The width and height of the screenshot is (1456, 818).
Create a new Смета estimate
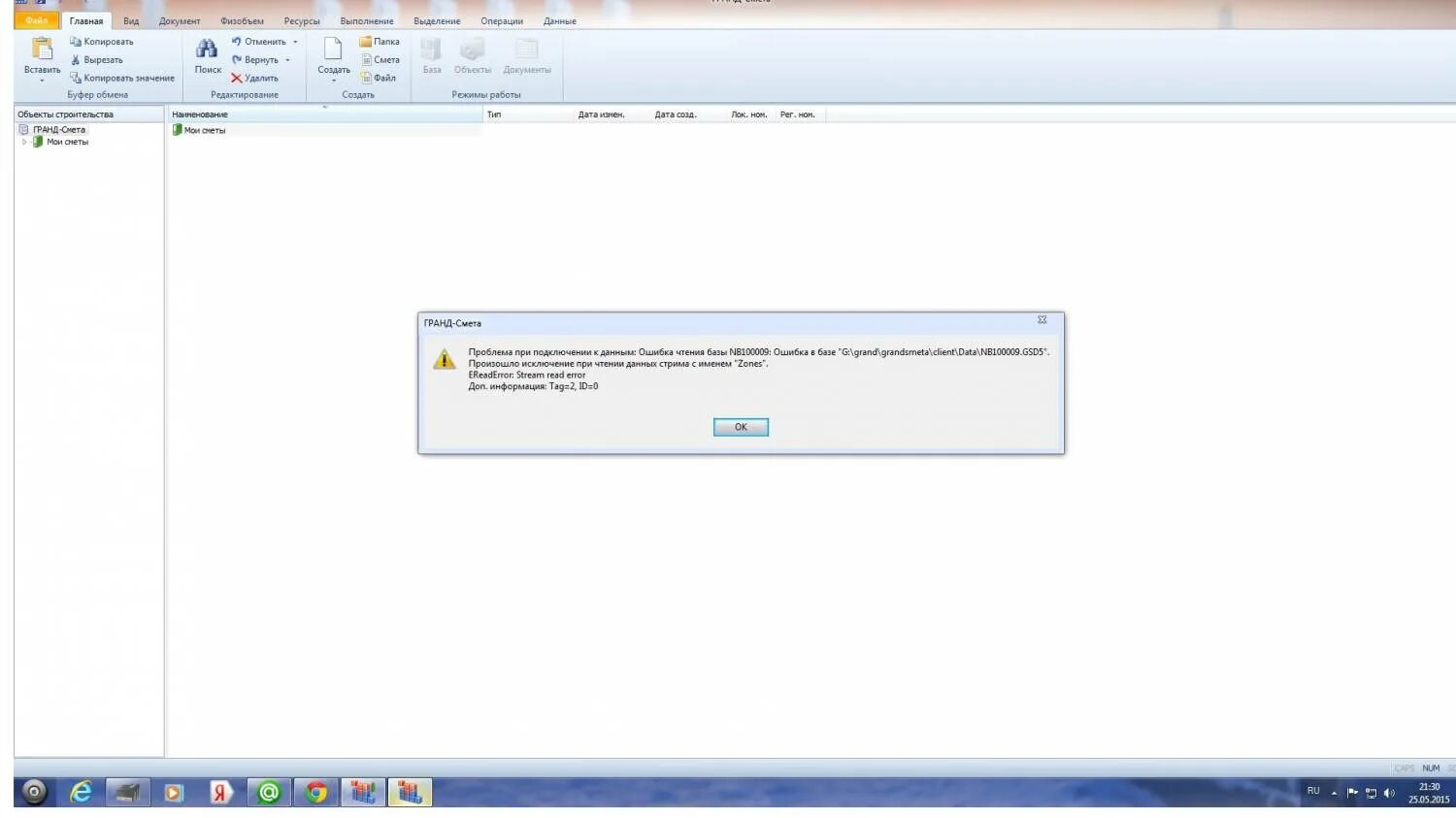pos(381,60)
